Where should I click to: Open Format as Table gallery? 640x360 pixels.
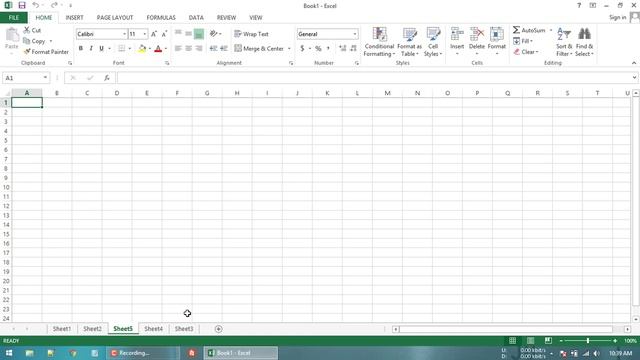coord(409,42)
